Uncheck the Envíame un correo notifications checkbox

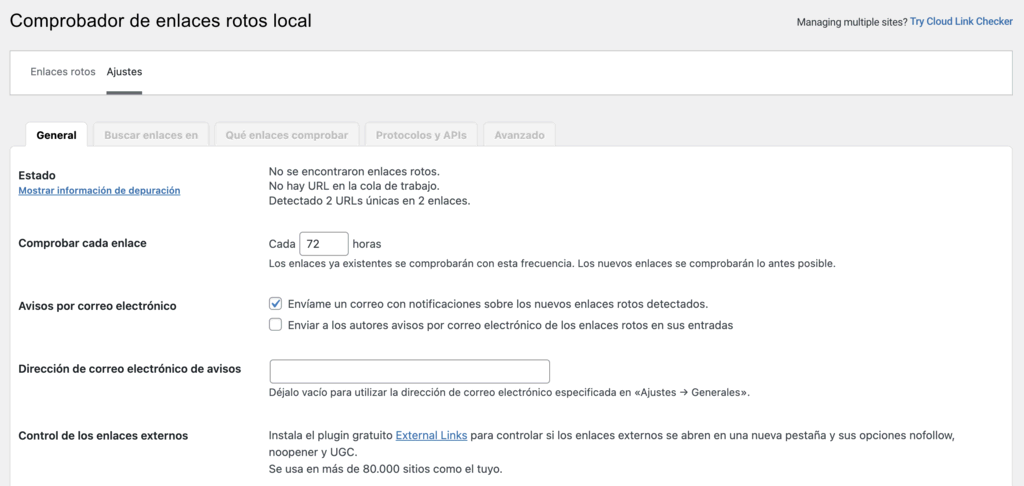[276, 304]
